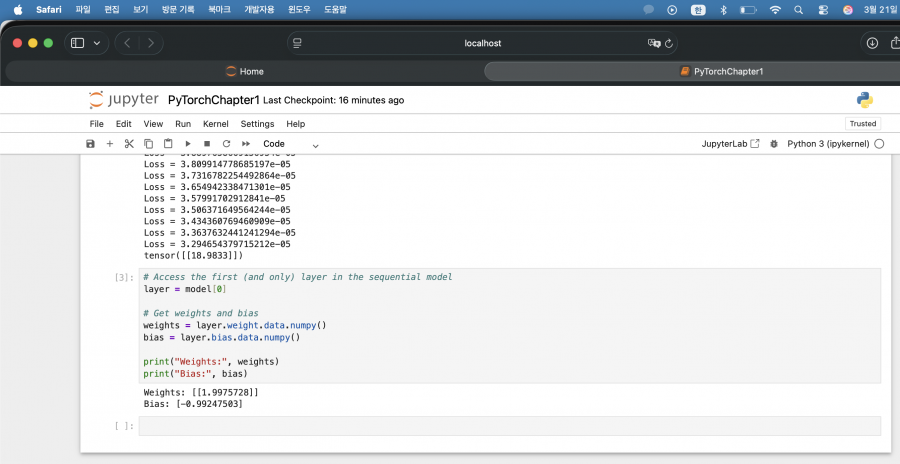The width and height of the screenshot is (900, 464).
Task: Open the Kernel menu
Action: point(215,124)
